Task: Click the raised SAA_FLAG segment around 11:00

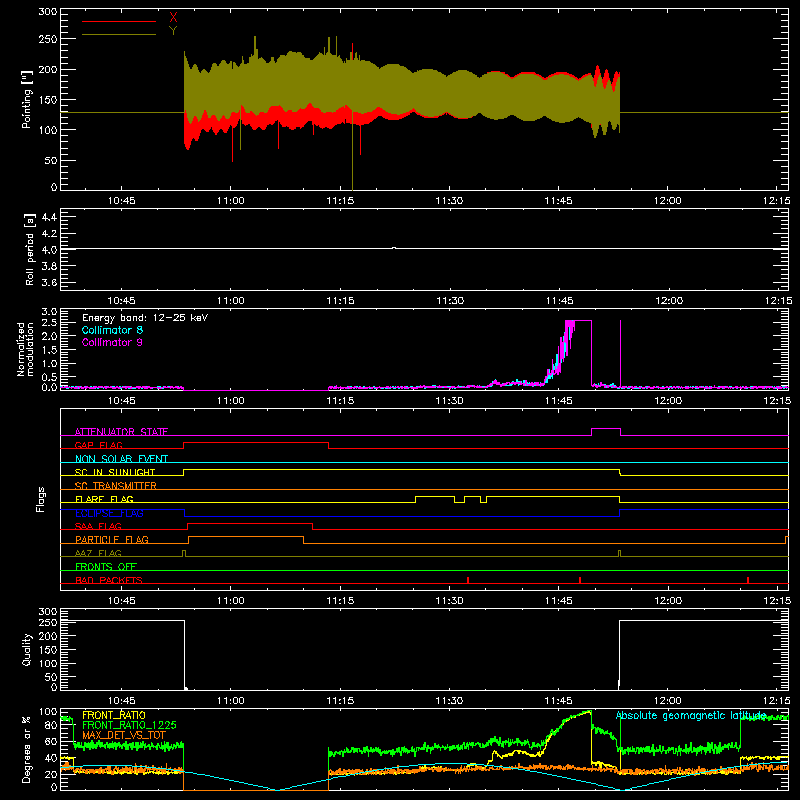Action: pyautogui.click(x=250, y=523)
